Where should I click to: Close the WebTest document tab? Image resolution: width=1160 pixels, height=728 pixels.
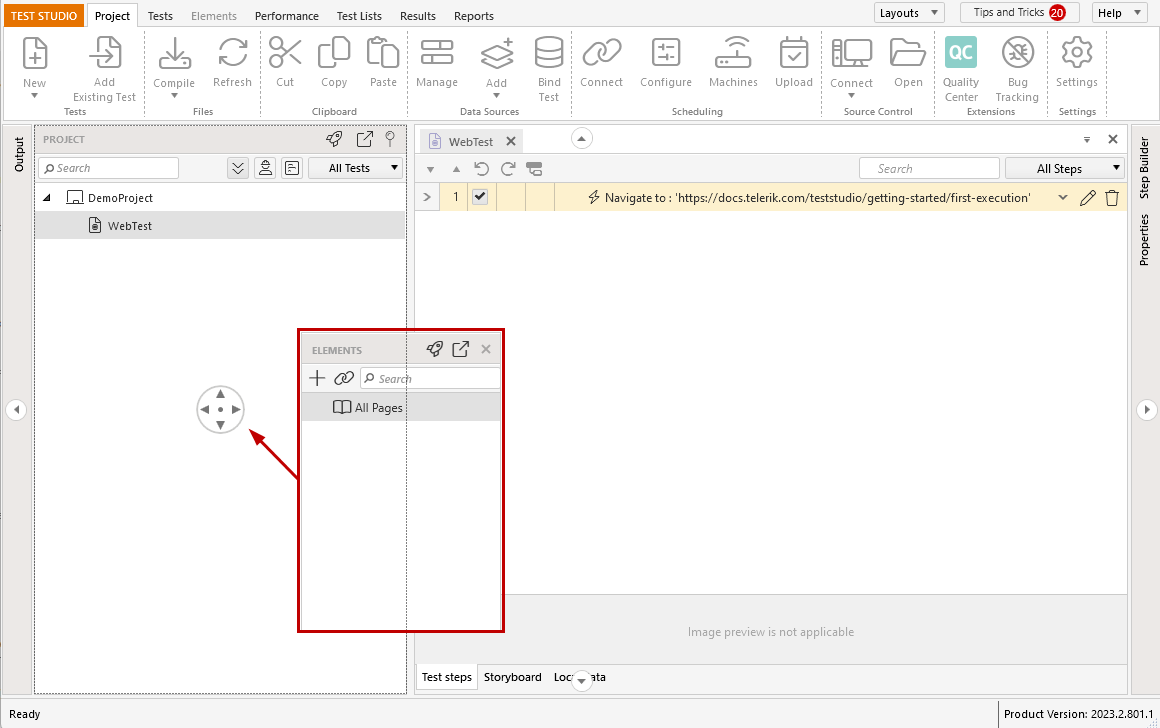coord(510,141)
